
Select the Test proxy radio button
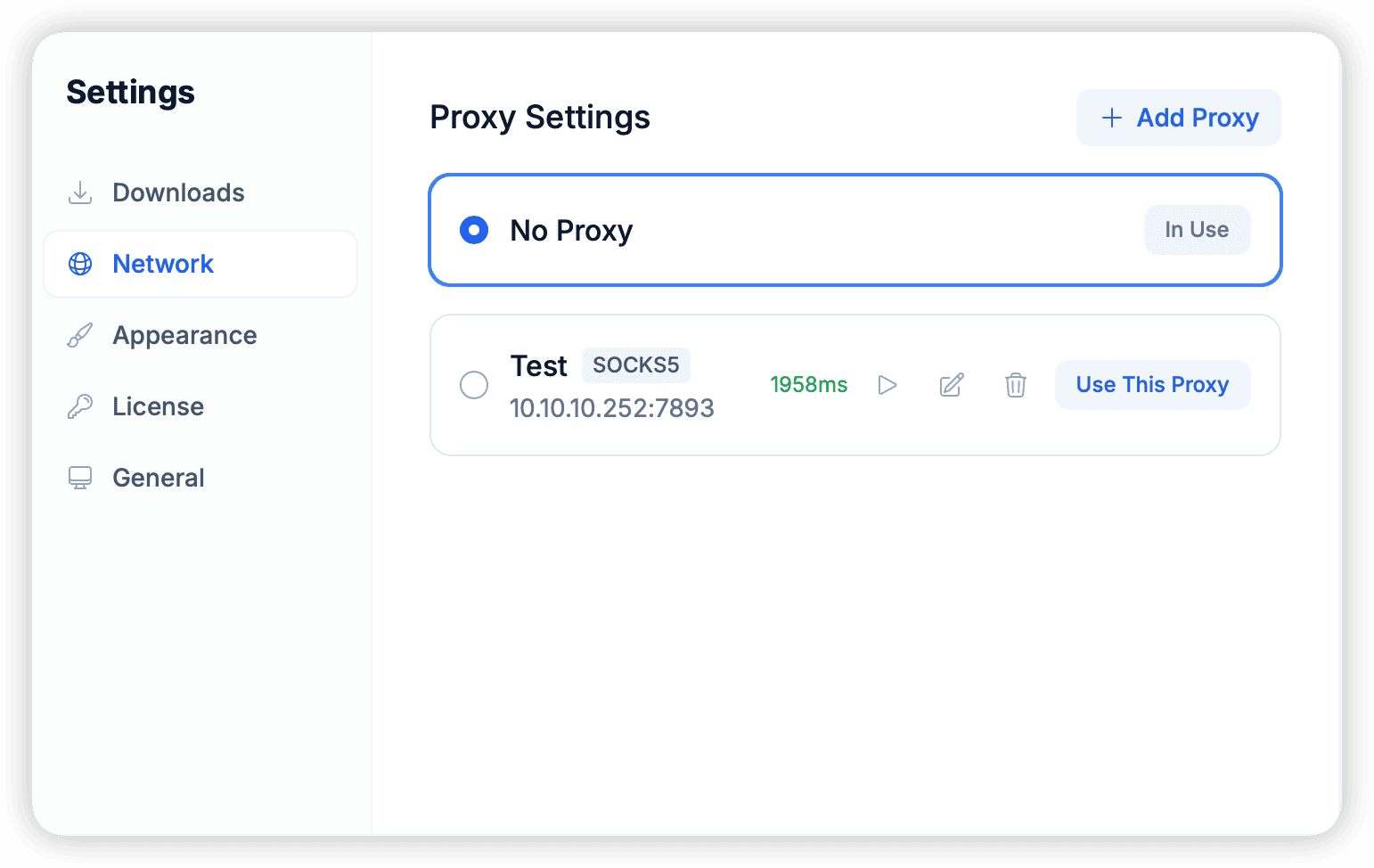point(474,384)
